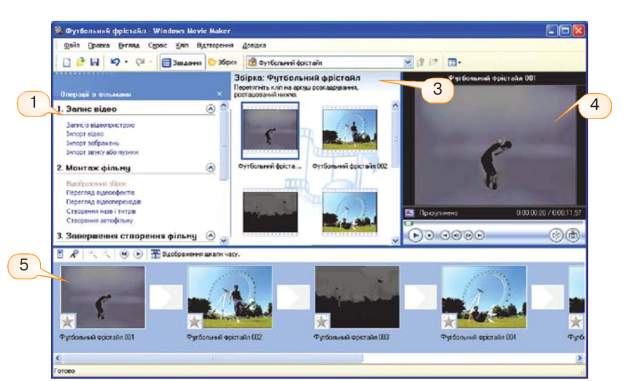
Task: Click the 'Перегляд відеопереходів' link
Action: [104, 202]
